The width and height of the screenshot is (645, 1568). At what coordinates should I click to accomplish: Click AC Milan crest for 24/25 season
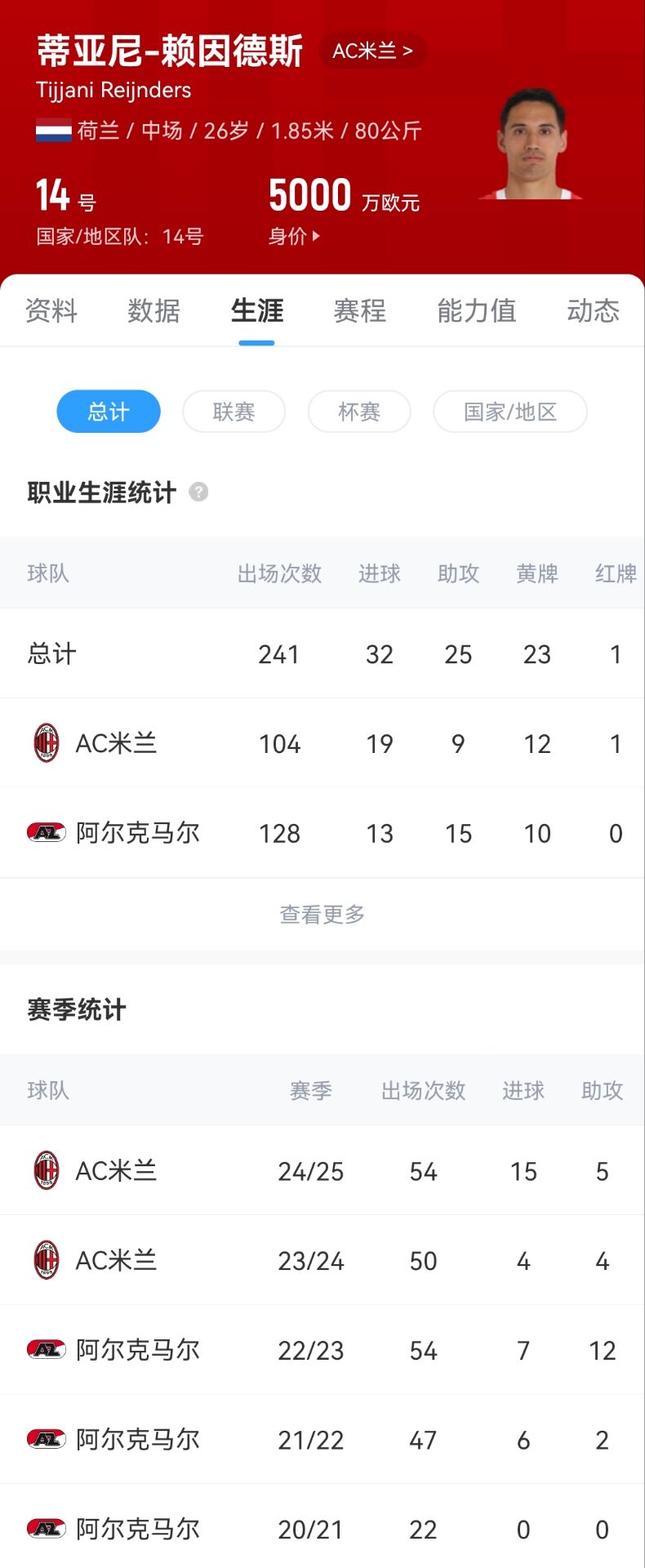47,1171
